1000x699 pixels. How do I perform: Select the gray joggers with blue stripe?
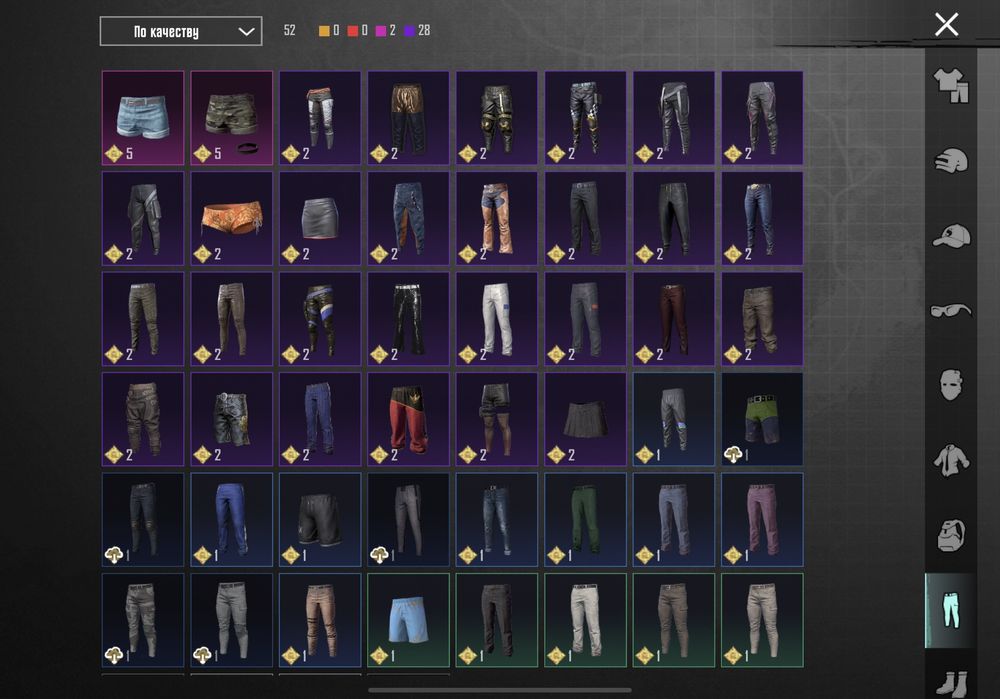(x=673, y=419)
